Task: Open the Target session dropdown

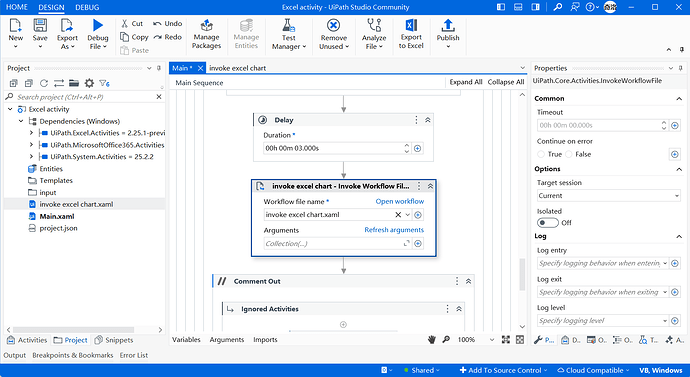Action: click(609, 196)
